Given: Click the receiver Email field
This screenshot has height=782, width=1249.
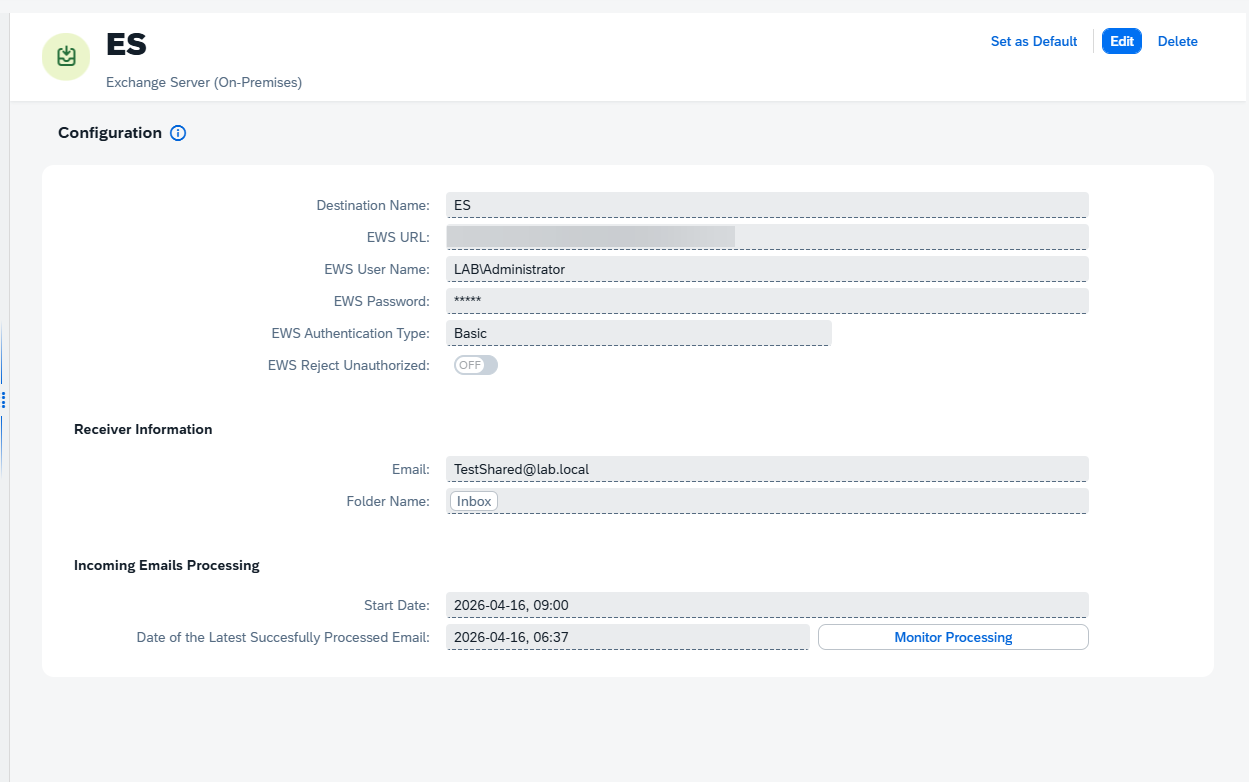Looking at the screenshot, I should coord(767,469).
